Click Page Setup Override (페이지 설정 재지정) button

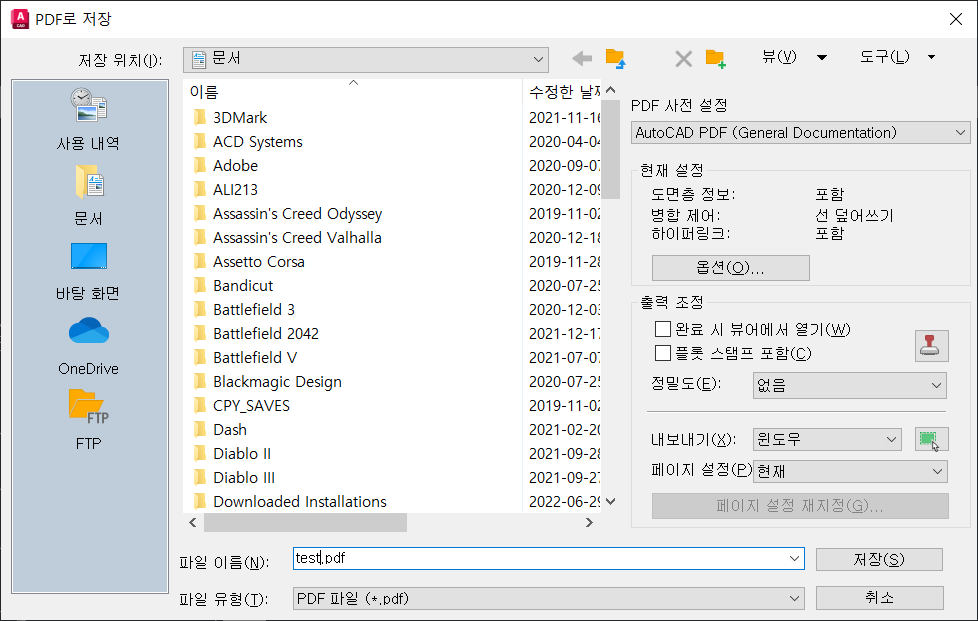pos(800,506)
